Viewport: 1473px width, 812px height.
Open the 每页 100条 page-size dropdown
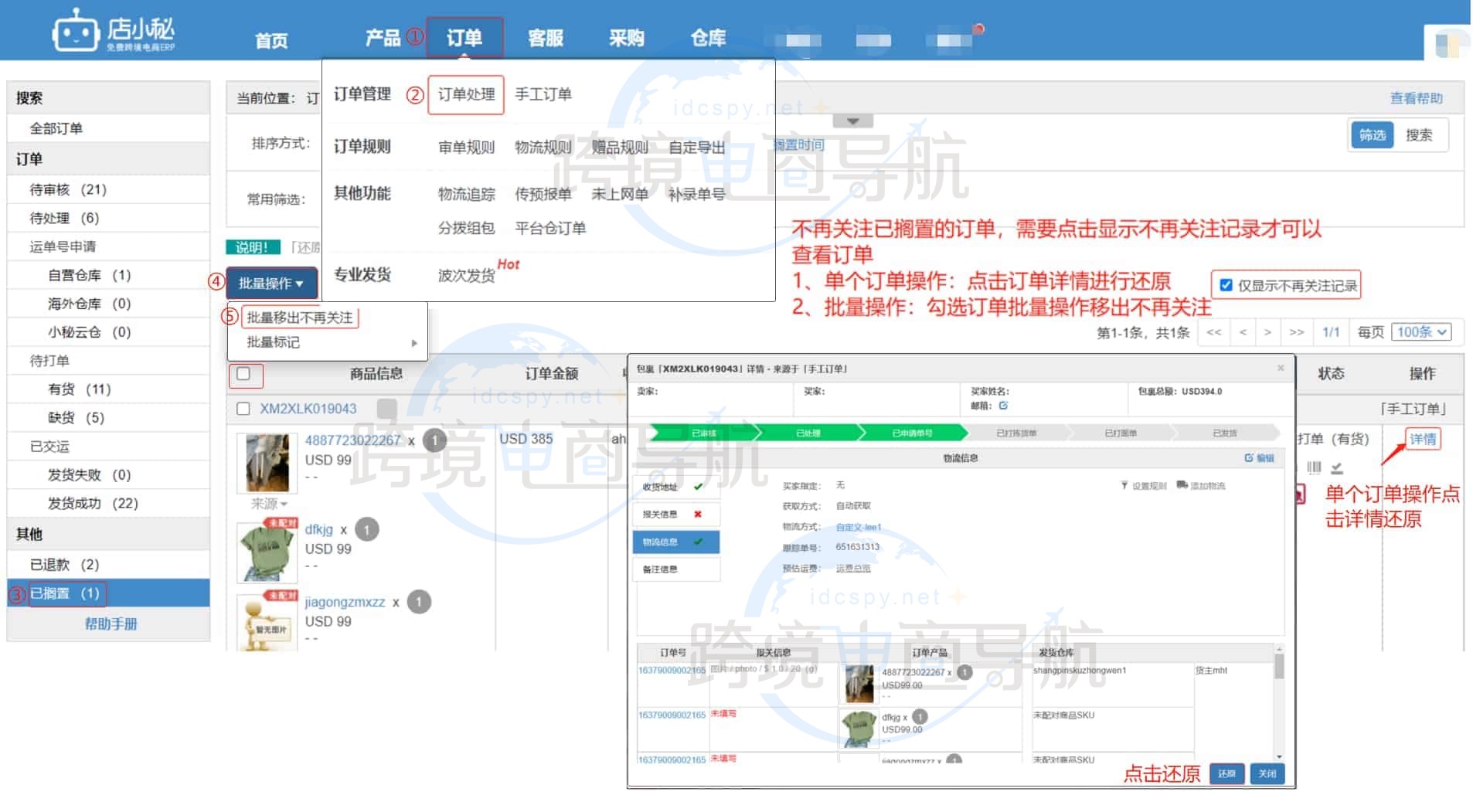coord(1421,332)
